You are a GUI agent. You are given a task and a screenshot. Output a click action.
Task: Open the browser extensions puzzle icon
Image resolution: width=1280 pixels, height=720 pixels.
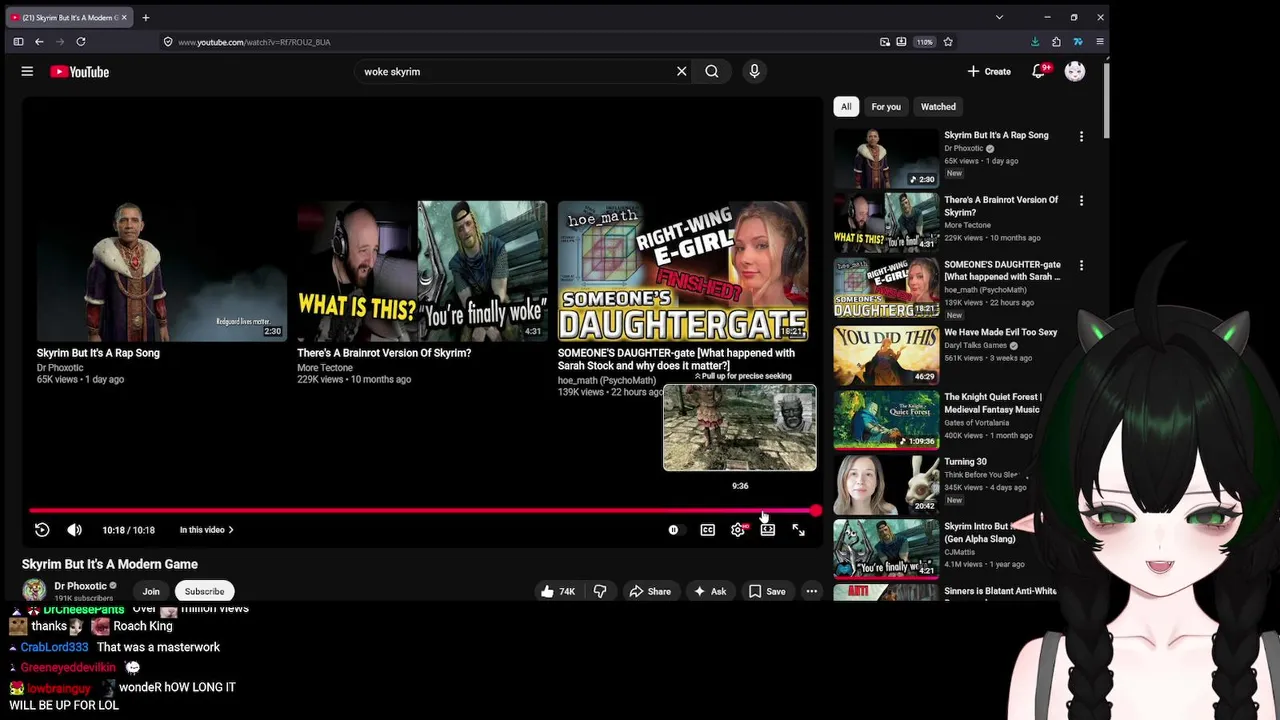tap(1056, 42)
